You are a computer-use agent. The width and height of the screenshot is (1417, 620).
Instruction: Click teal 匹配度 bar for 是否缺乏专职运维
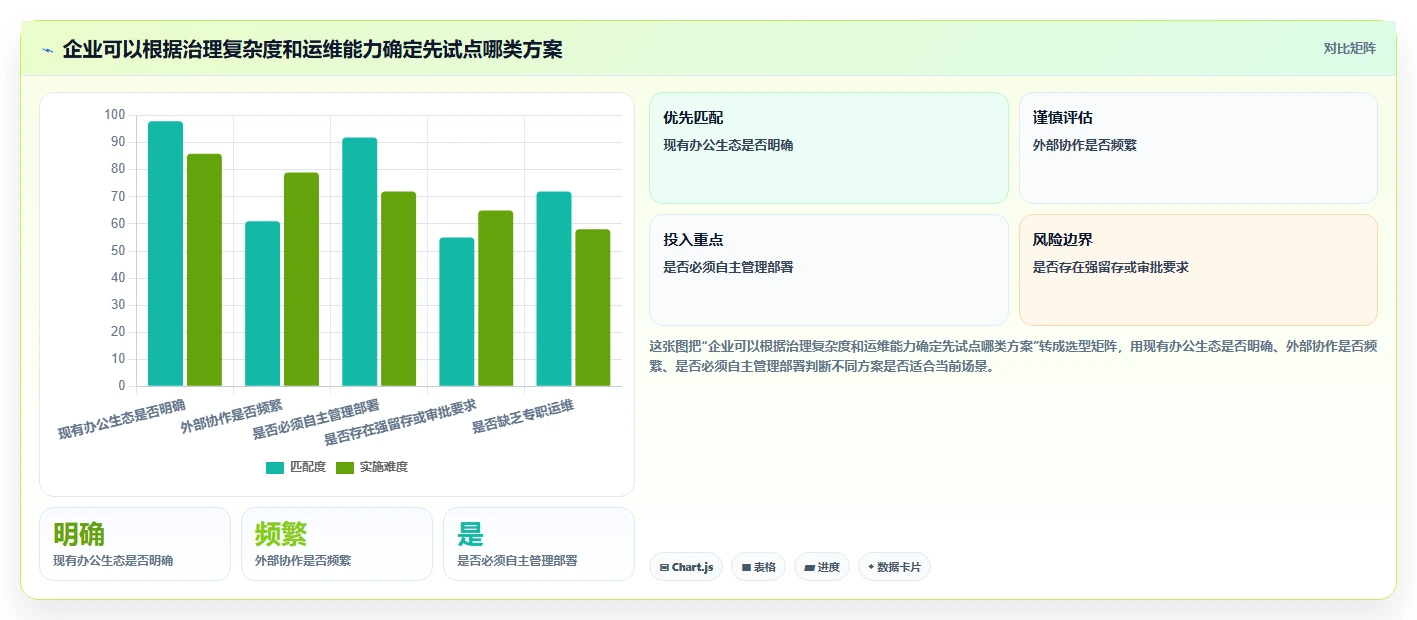point(554,289)
